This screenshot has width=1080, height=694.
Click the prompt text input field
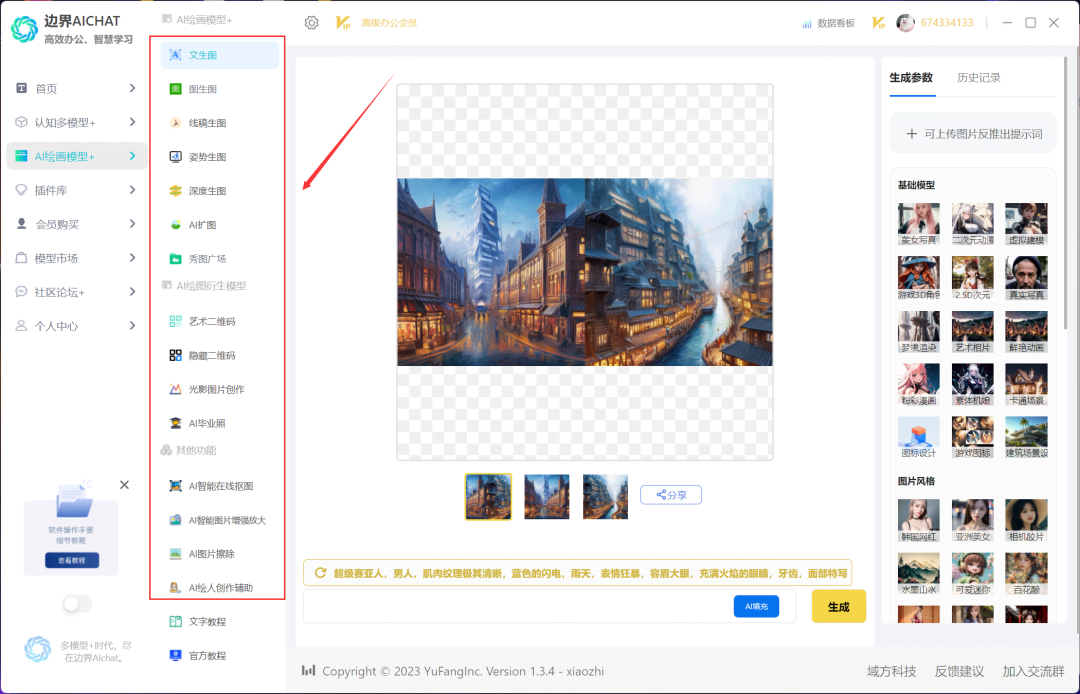[518, 607]
